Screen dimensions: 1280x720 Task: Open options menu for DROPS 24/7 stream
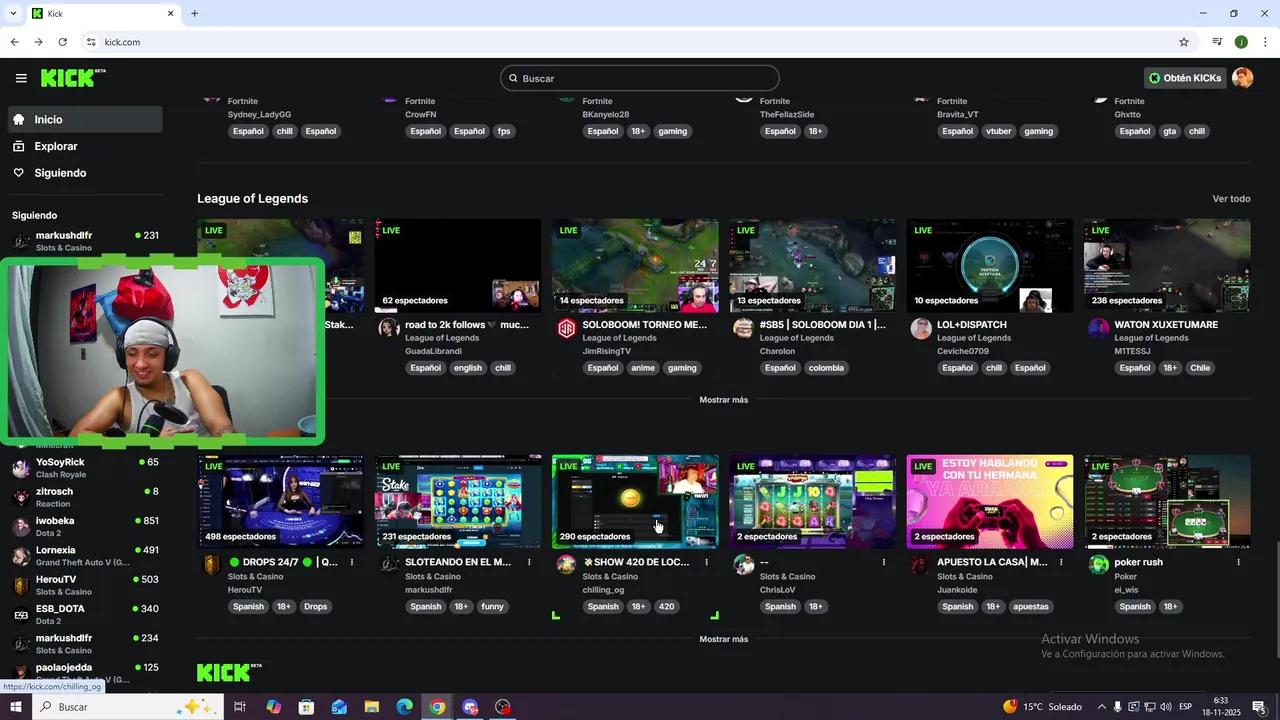[x=351, y=562]
